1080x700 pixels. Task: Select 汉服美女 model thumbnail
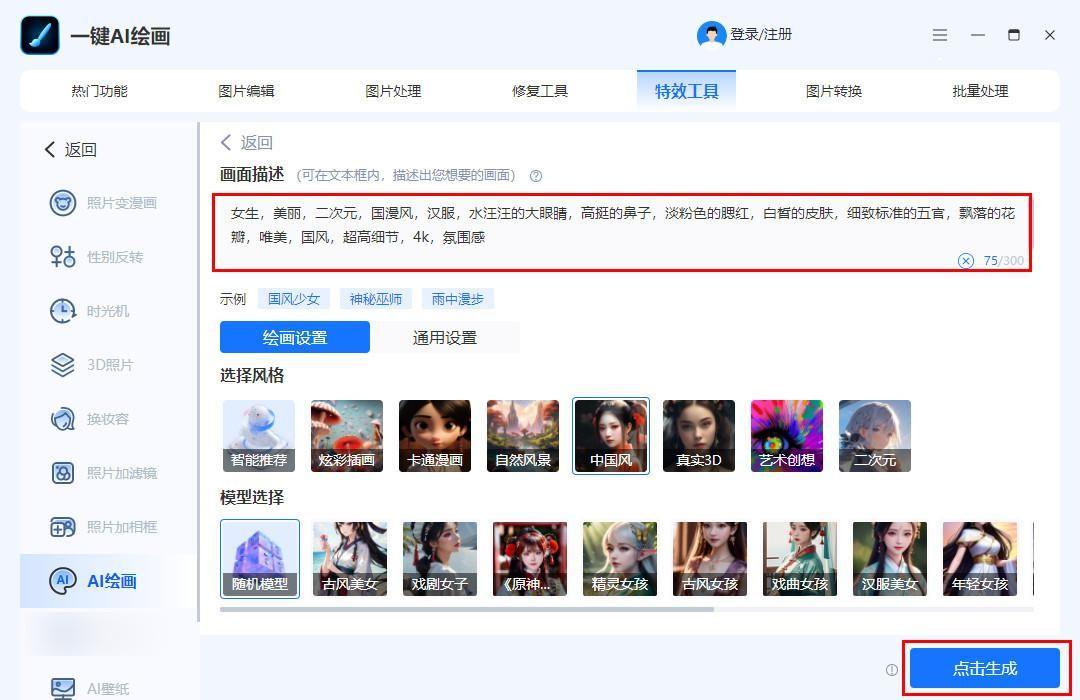pos(890,559)
